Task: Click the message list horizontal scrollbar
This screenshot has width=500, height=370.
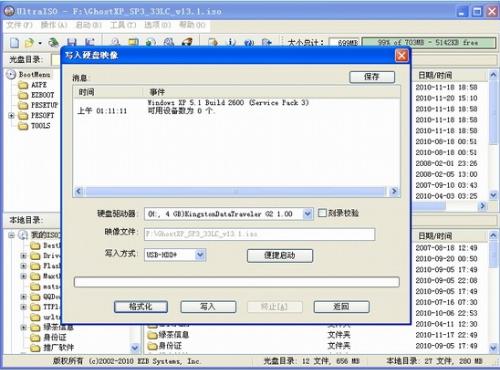Action: coord(236,191)
